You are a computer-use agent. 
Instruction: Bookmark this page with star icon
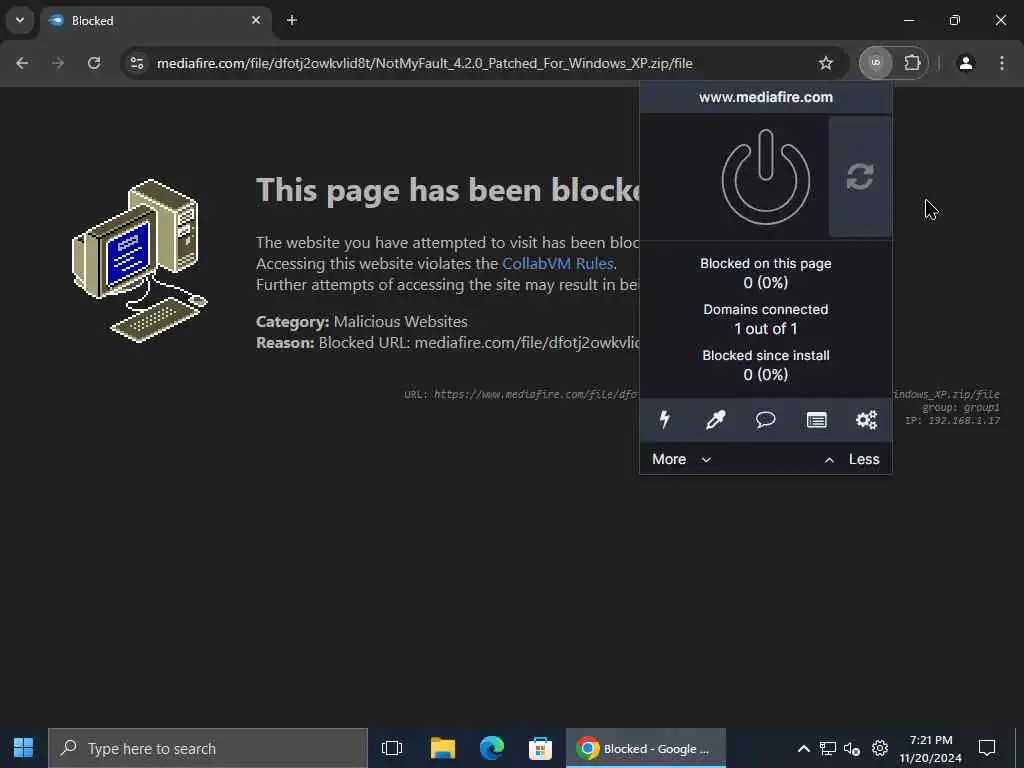pyautogui.click(x=825, y=63)
